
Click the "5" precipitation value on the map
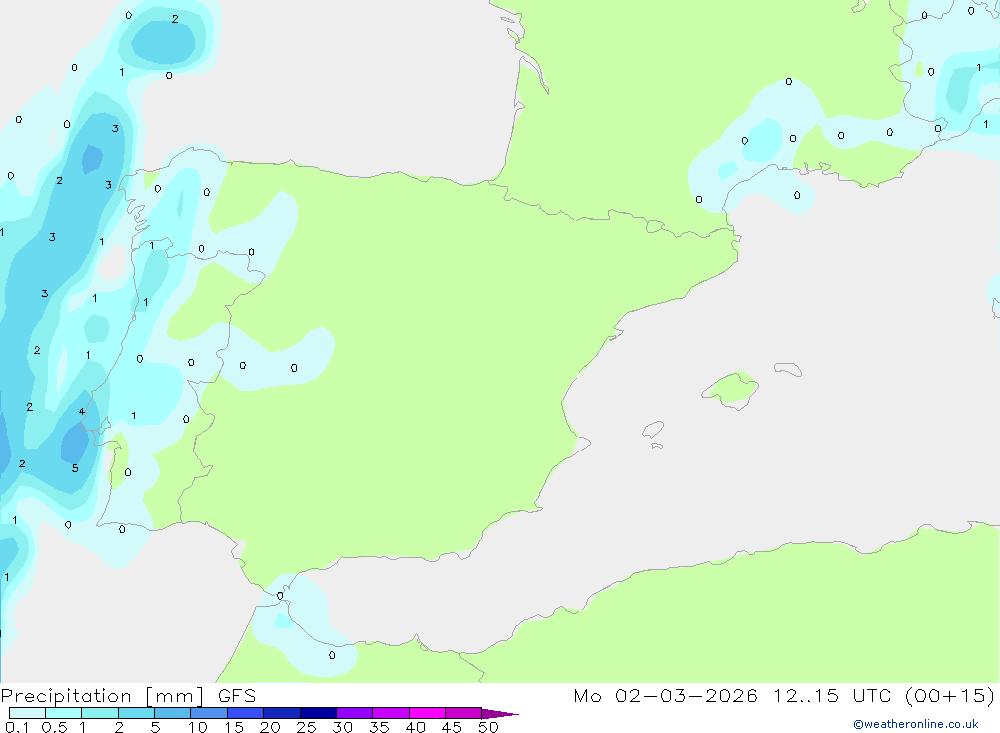click(x=75, y=468)
